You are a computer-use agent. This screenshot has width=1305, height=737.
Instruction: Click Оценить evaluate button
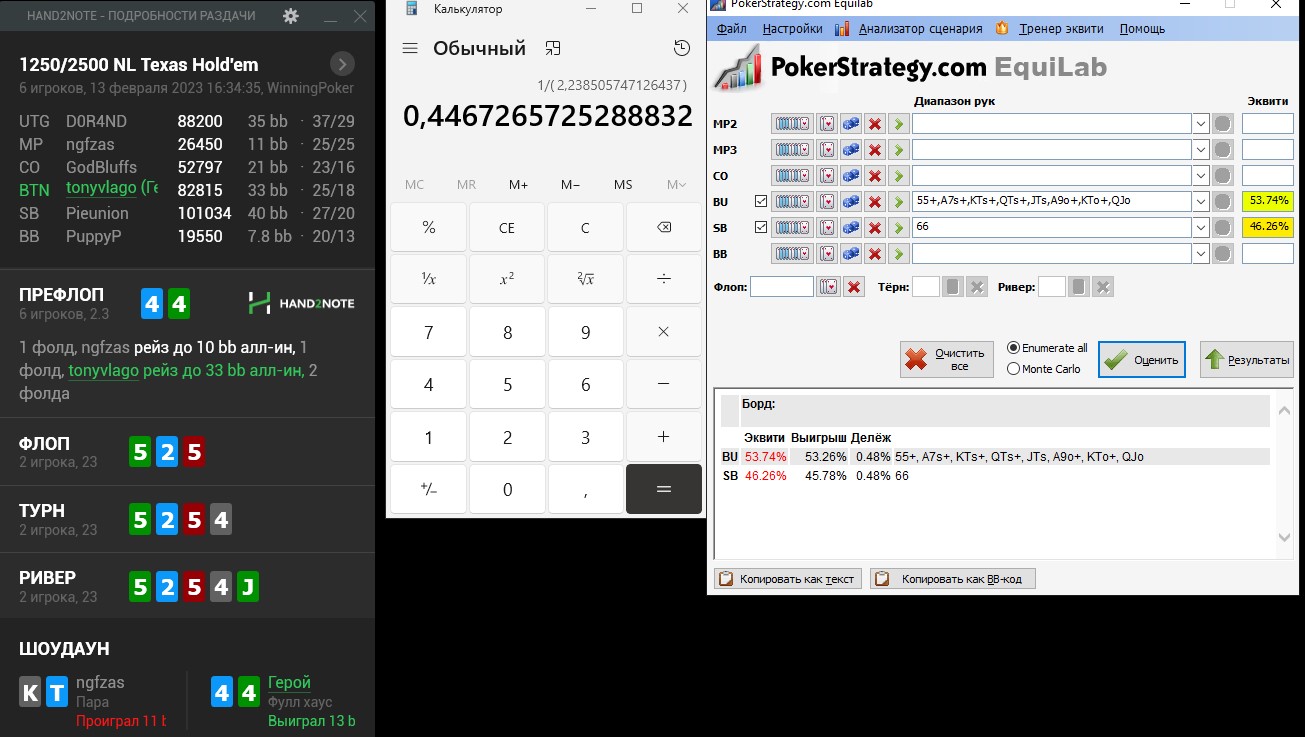[1142, 359]
